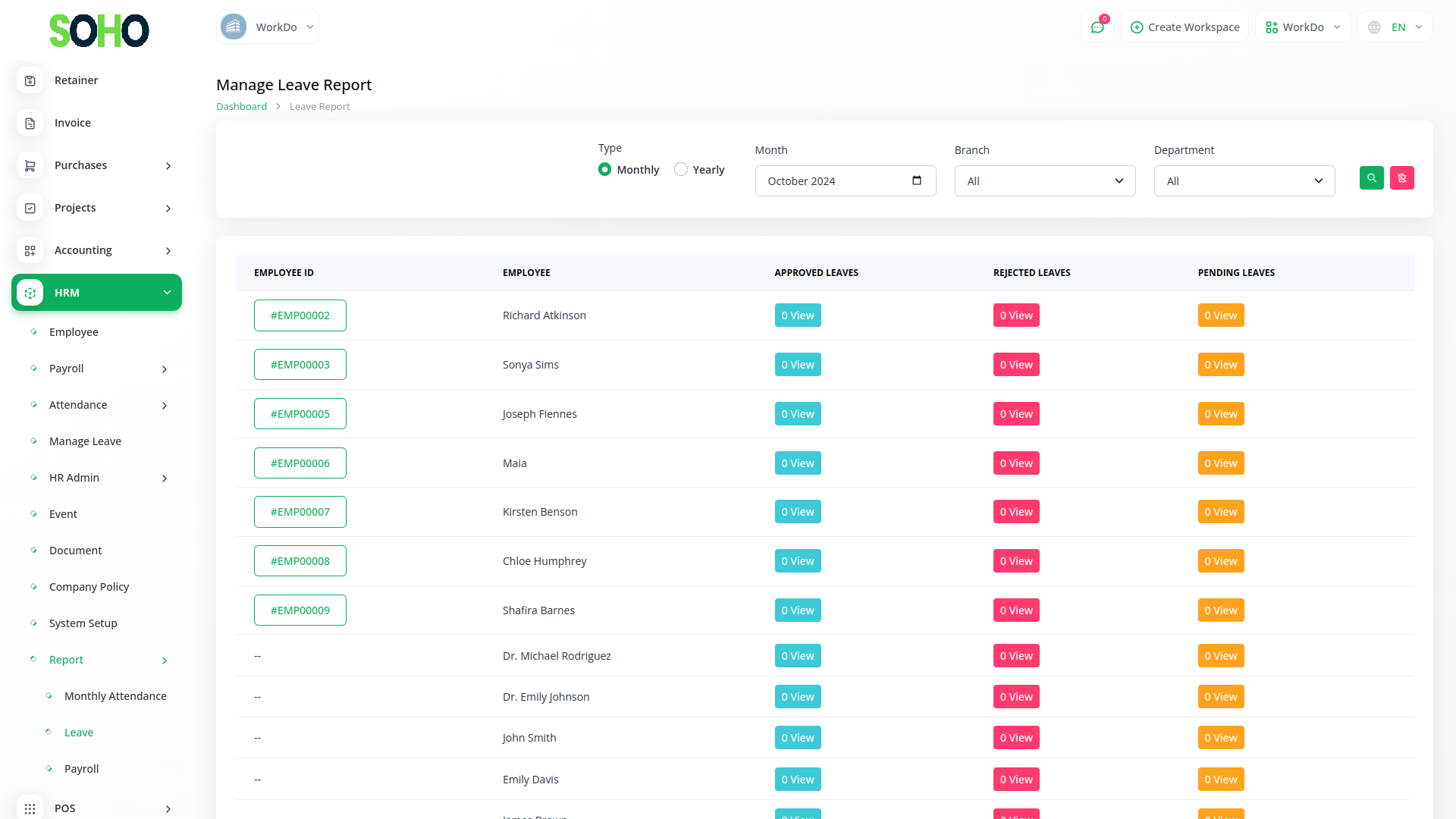Click the Retainer sidebar icon
Screen dimensions: 1456x819
tap(30, 80)
